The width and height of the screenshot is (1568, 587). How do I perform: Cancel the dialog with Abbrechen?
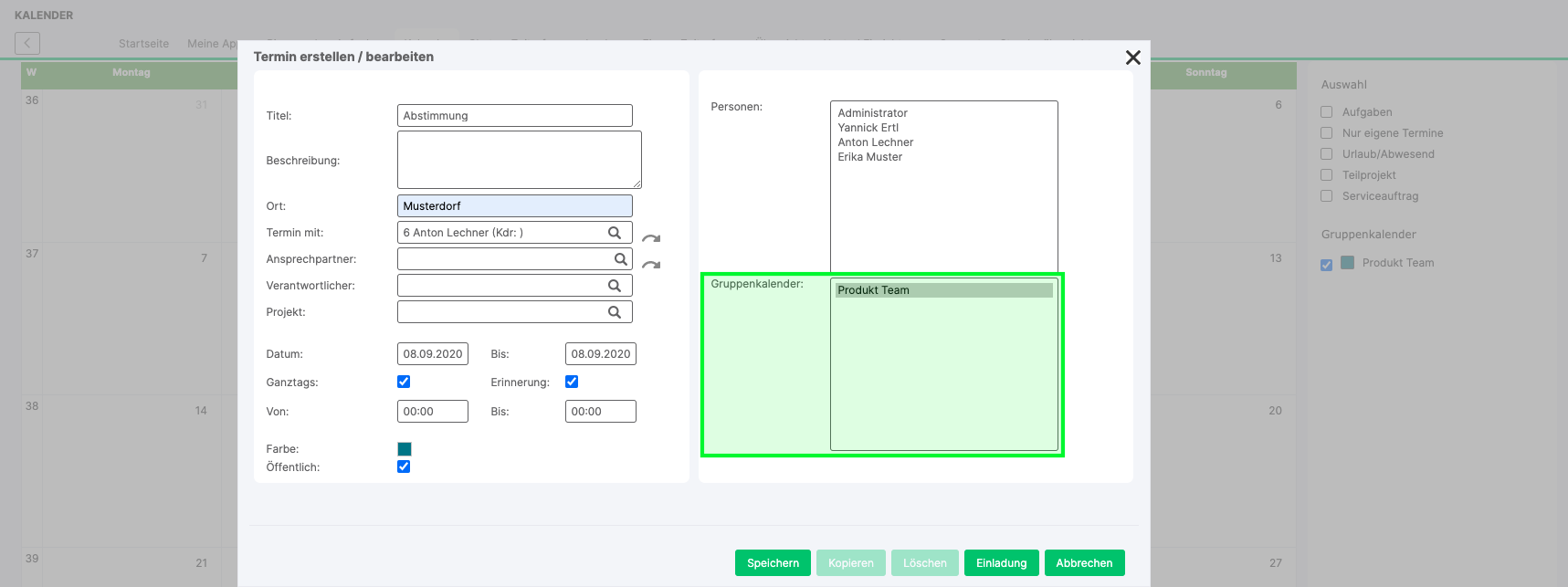tap(1084, 563)
